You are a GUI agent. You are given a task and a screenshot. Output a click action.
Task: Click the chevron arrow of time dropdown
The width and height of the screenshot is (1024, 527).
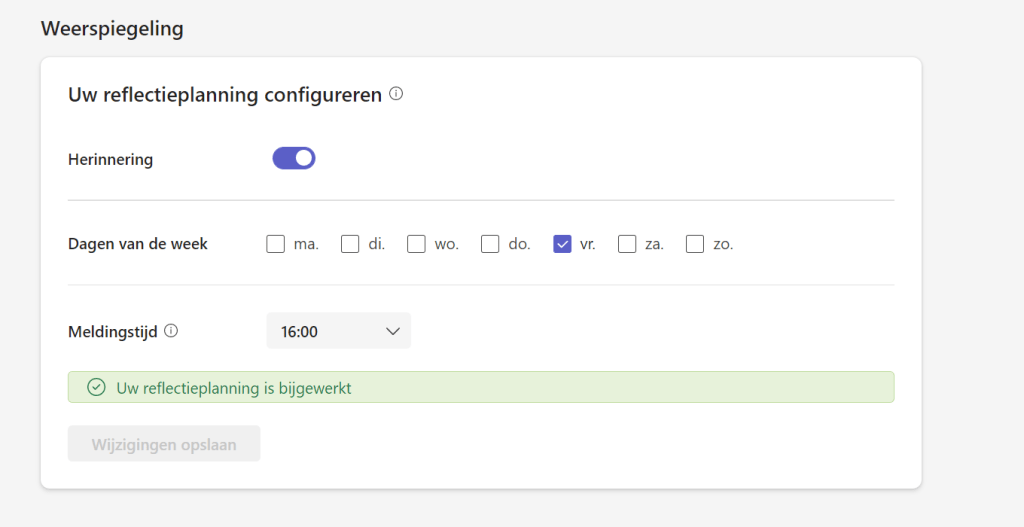[393, 331]
